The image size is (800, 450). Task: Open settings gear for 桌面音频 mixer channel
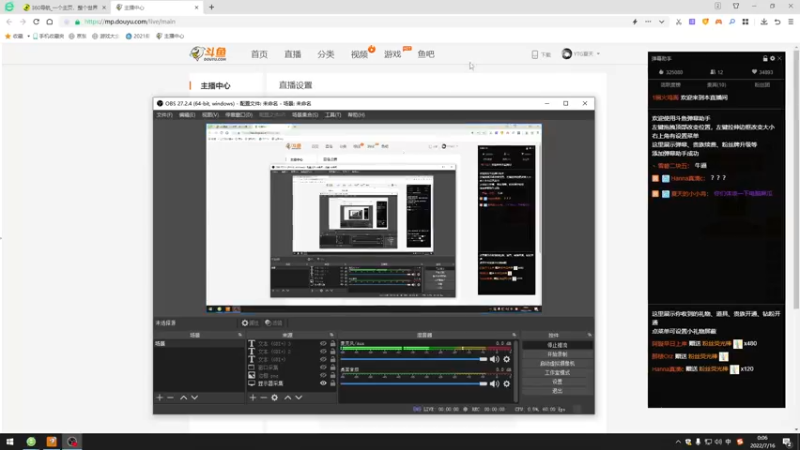[x=507, y=384]
